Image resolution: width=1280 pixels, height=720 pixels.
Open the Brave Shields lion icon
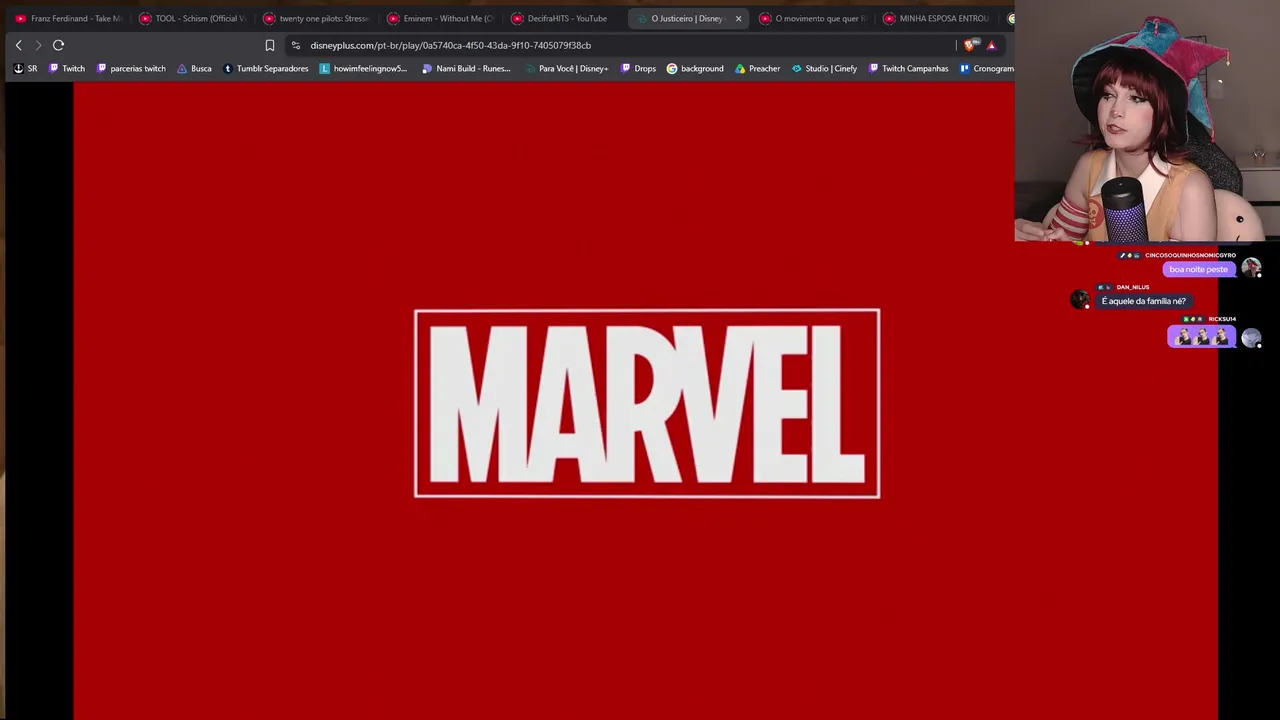(970, 45)
